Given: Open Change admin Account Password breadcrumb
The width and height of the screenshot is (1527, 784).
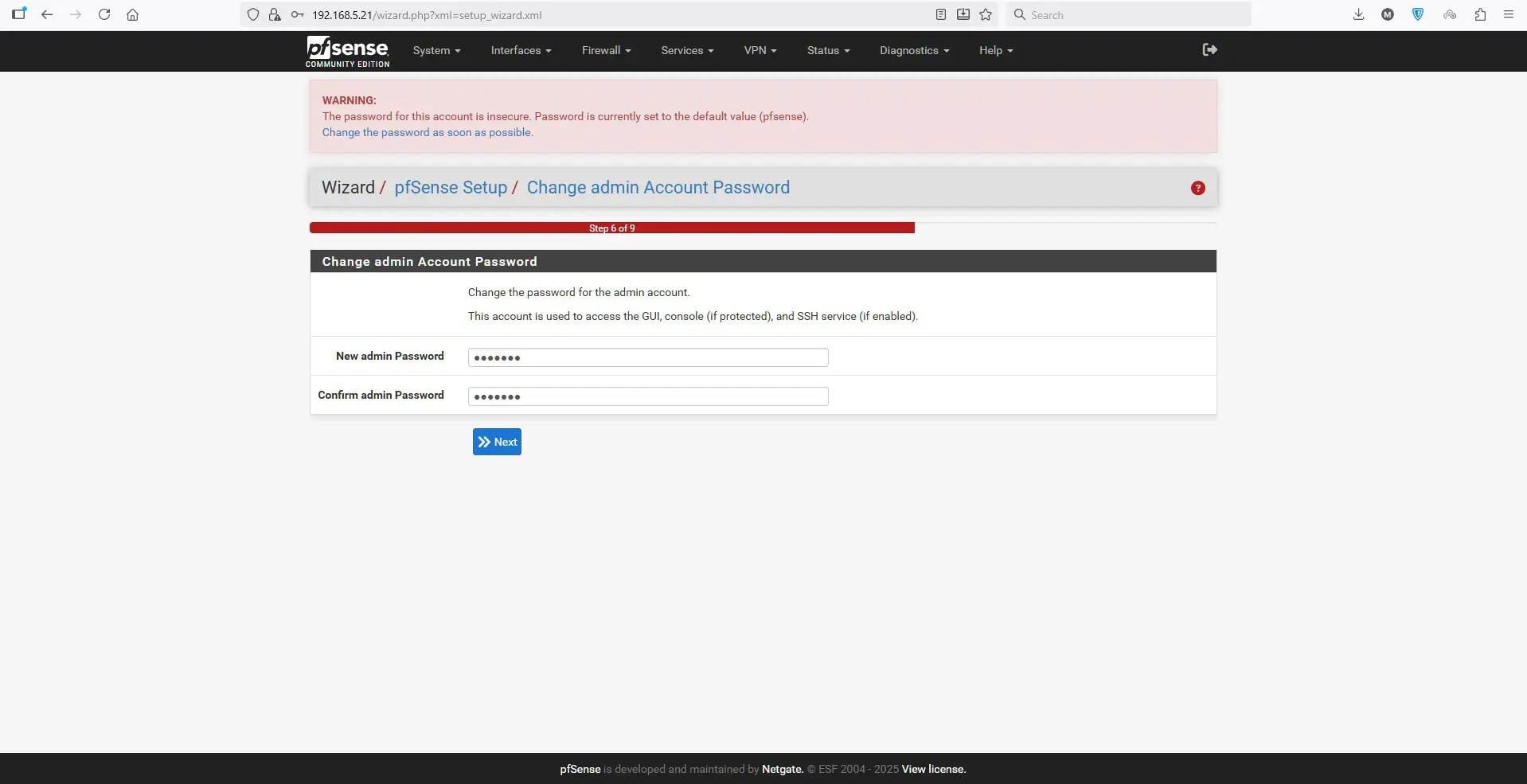Looking at the screenshot, I should point(658,188).
